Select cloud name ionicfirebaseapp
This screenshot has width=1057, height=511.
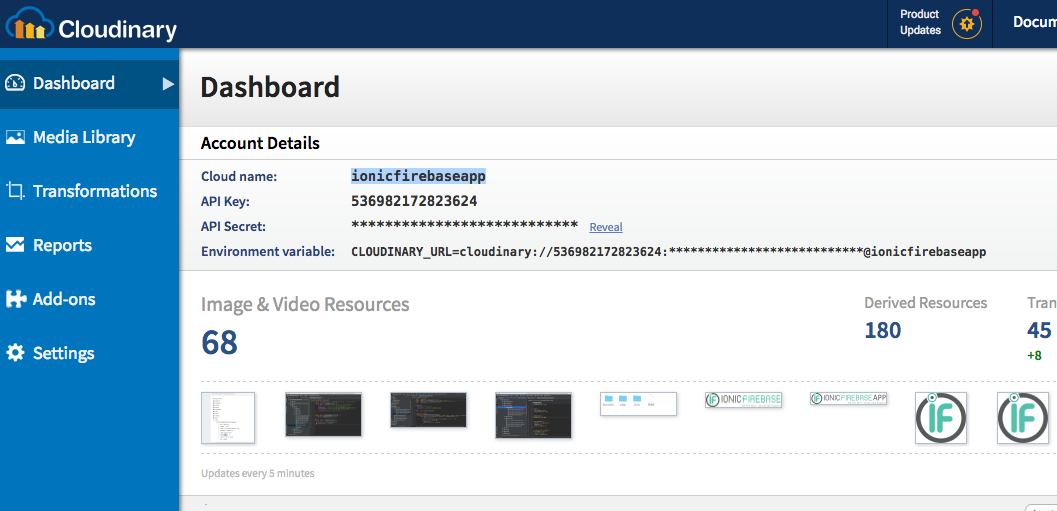click(x=419, y=176)
